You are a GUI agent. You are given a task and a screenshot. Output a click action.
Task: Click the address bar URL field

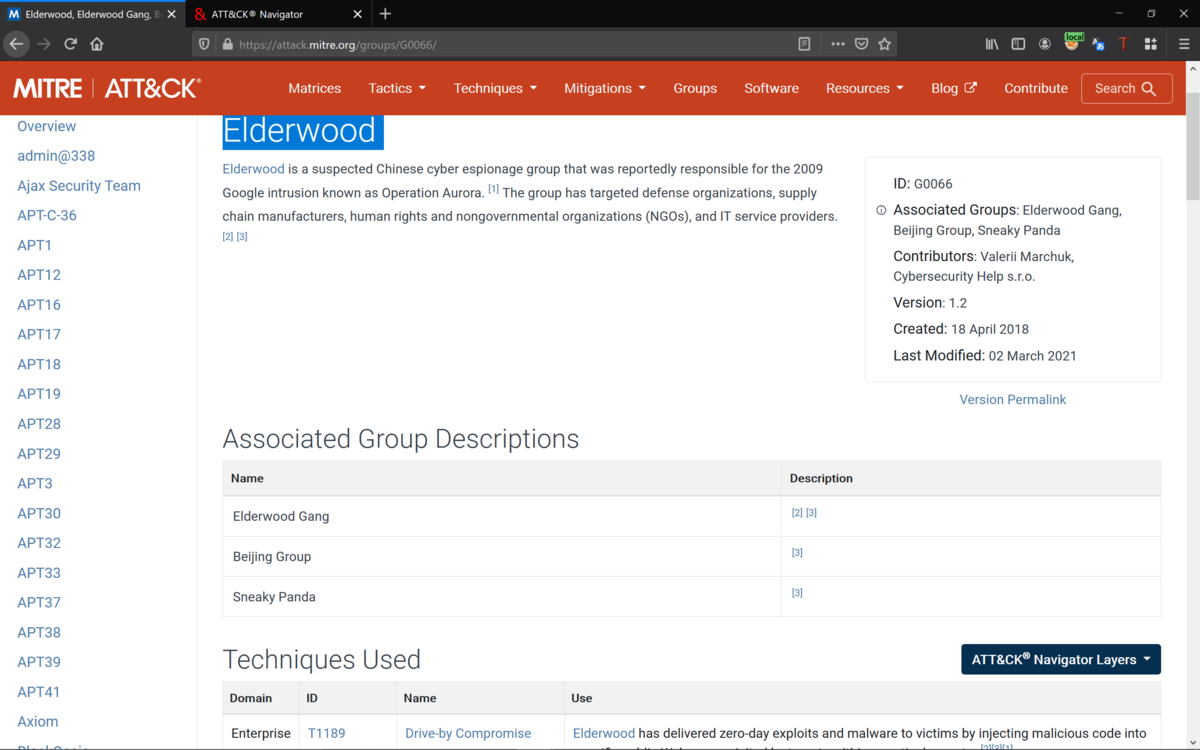510,44
